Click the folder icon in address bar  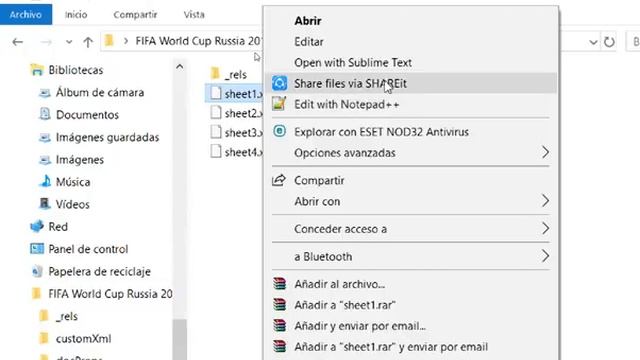pyautogui.click(x=109, y=41)
